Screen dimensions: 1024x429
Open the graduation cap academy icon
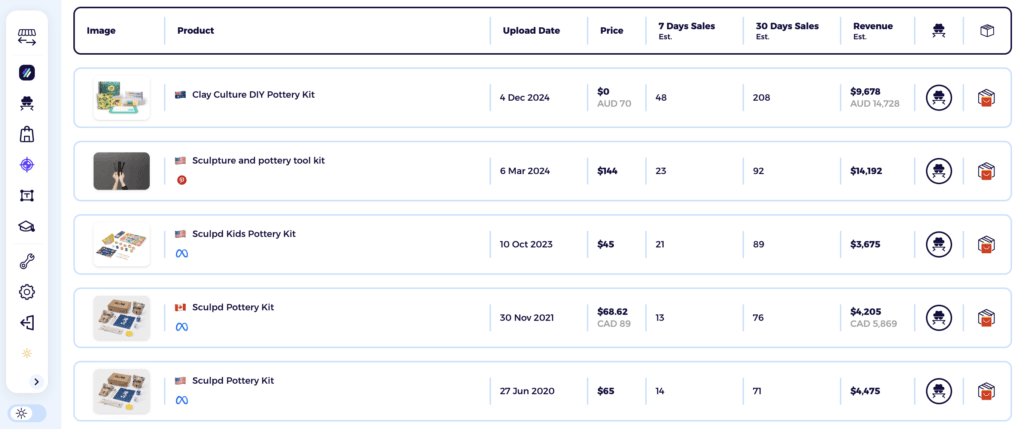pos(27,227)
